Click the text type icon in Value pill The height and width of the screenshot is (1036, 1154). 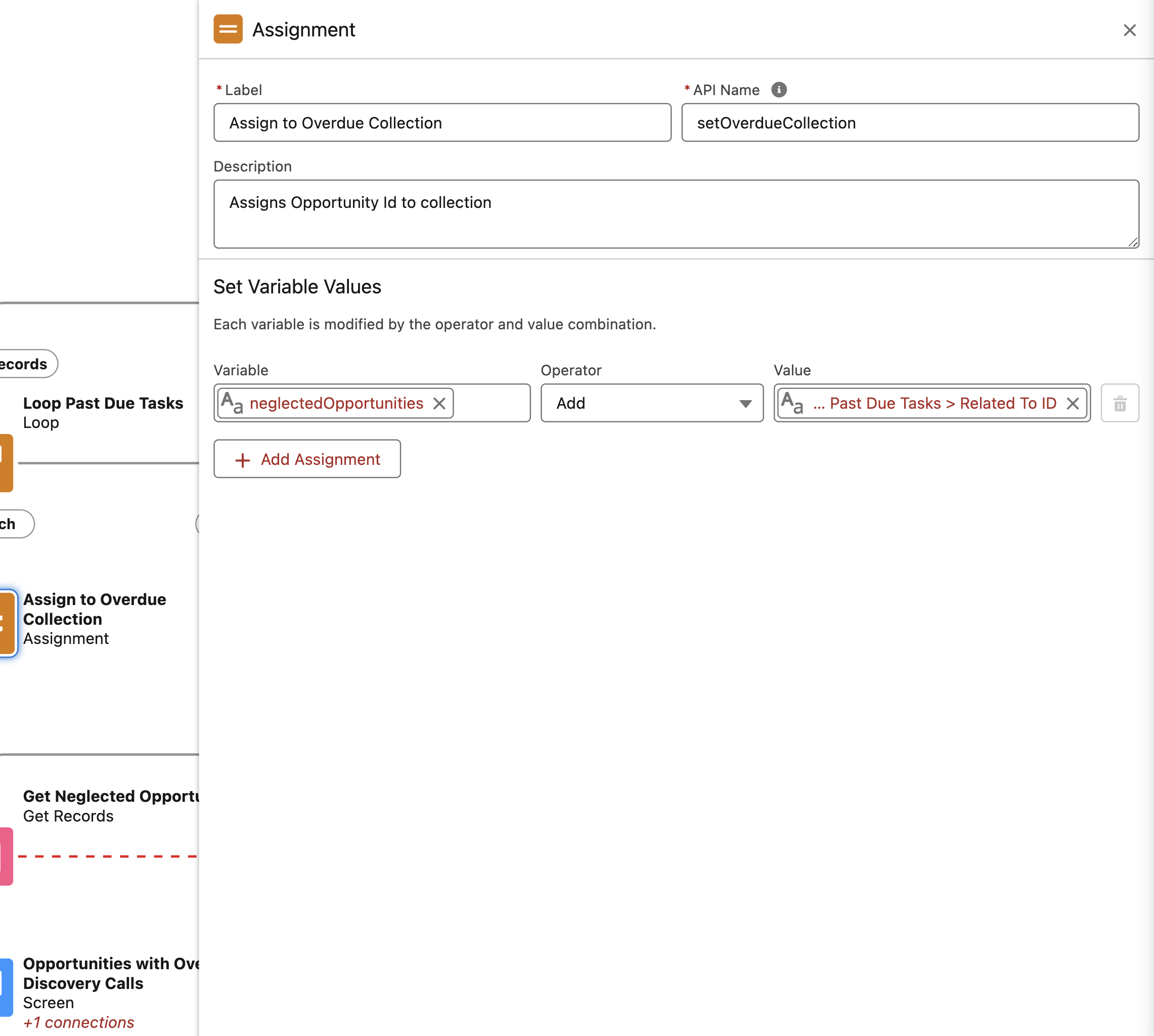coord(792,404)
